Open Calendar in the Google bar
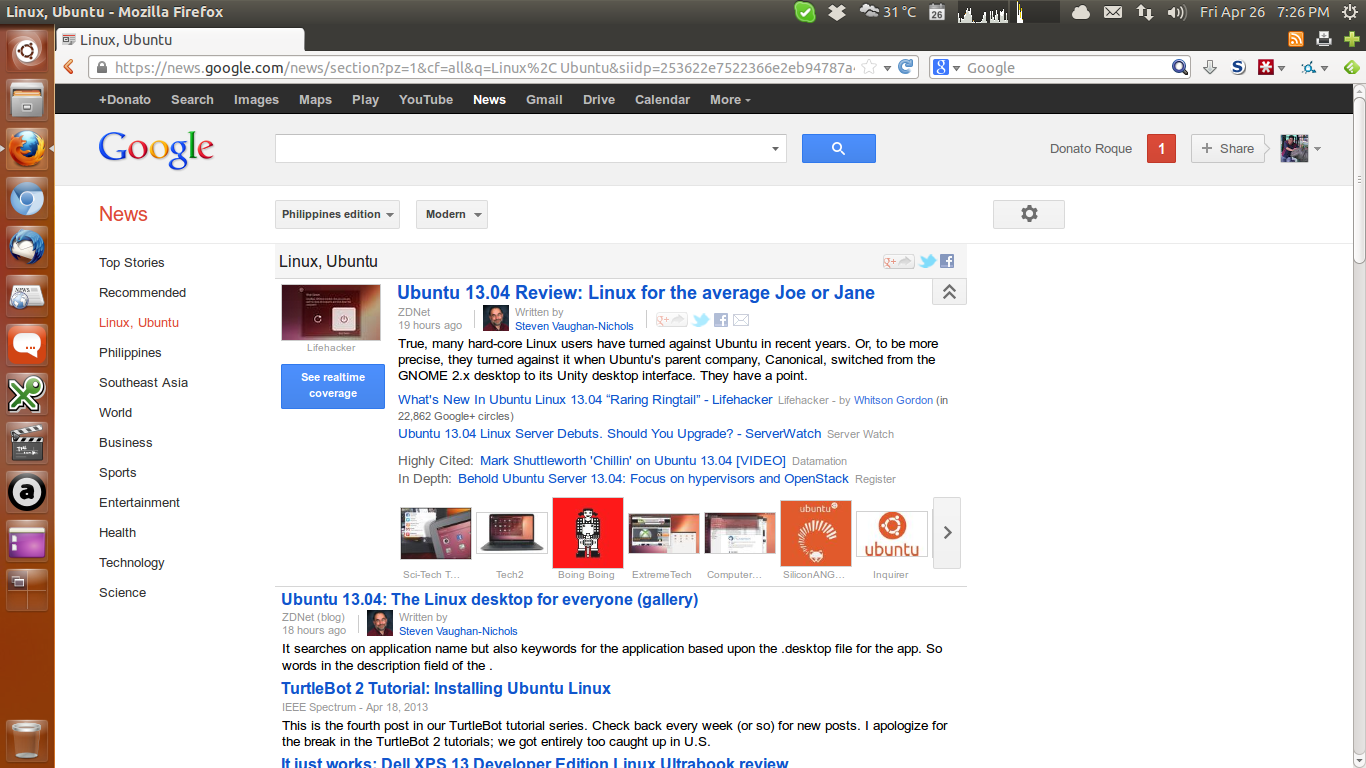Image resolution: width=1366 pixels, height=768 pixels. pos(662,99)
